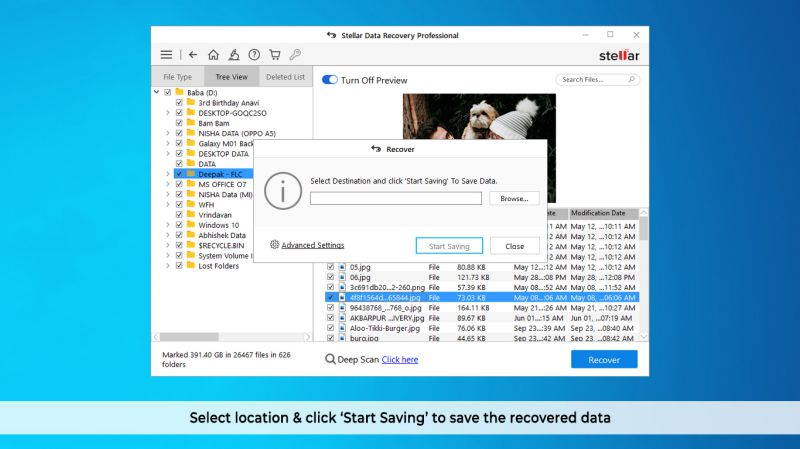Open the hamburger menu icon

166,55
